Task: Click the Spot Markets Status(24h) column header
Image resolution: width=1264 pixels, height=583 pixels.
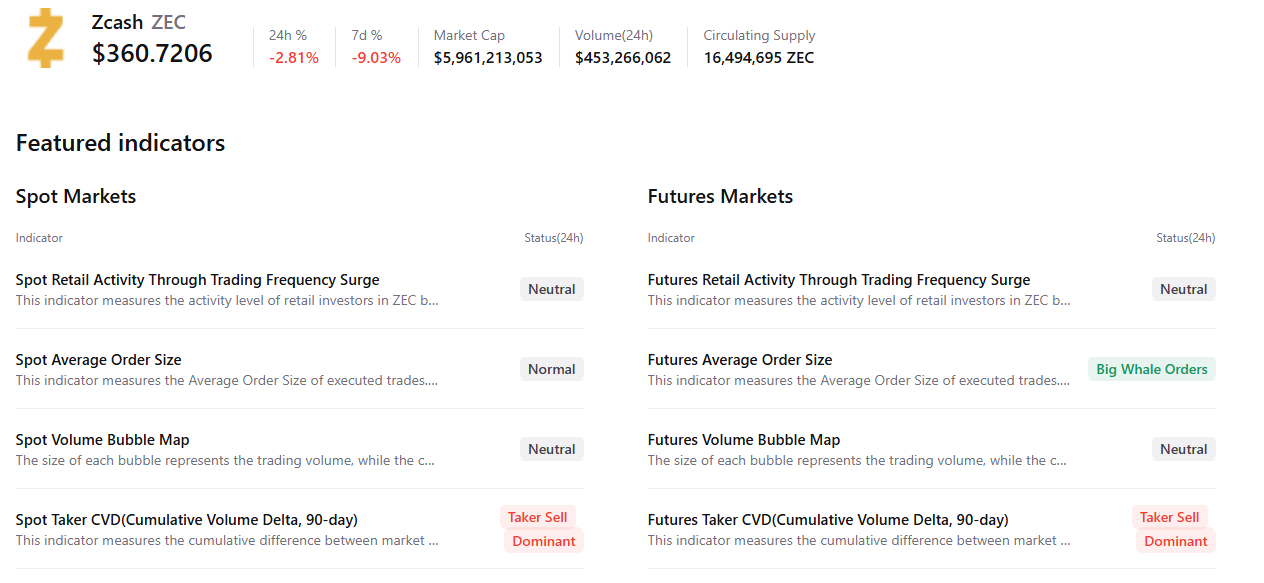Action: [553, 238]
